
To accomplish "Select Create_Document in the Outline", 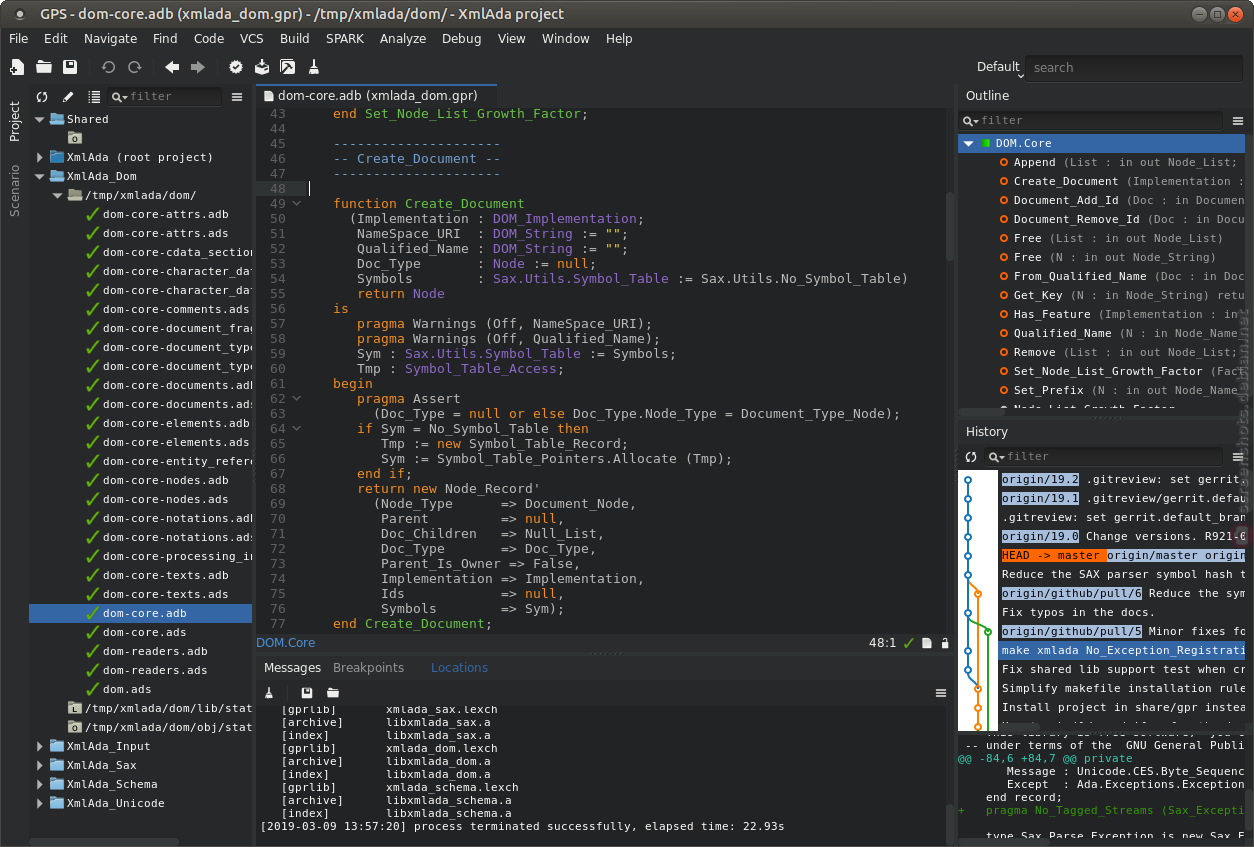I will 1066,181.
